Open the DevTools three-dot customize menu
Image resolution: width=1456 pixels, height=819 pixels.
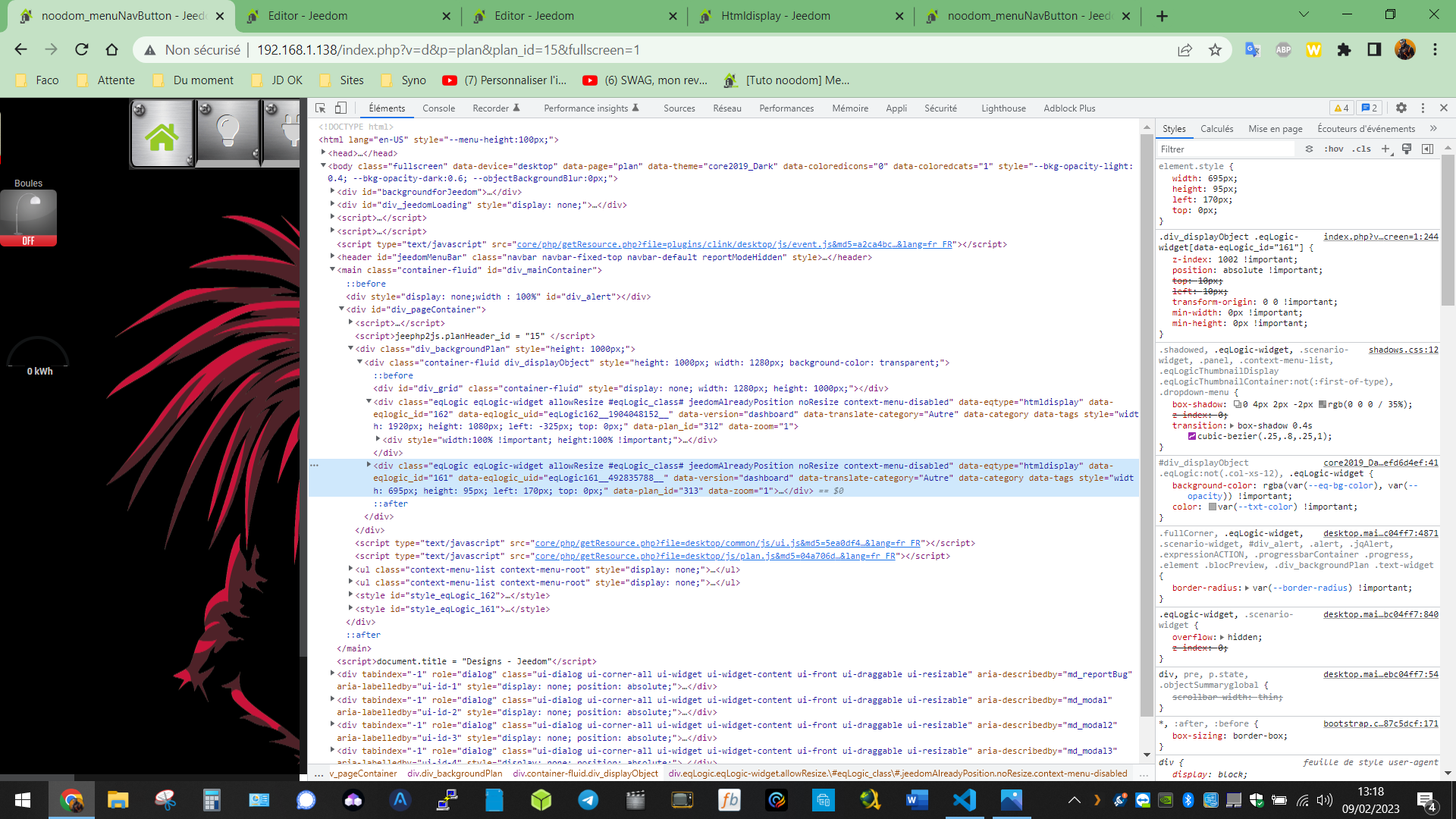pyautogui.click(x=1423, y=108)
